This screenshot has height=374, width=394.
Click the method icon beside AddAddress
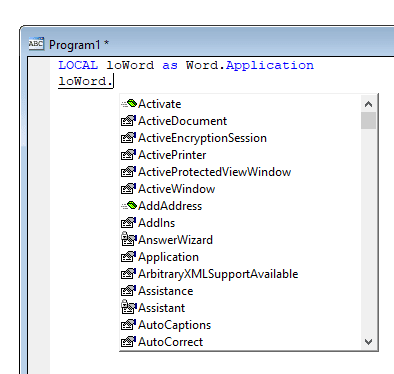tap(129, 206)
